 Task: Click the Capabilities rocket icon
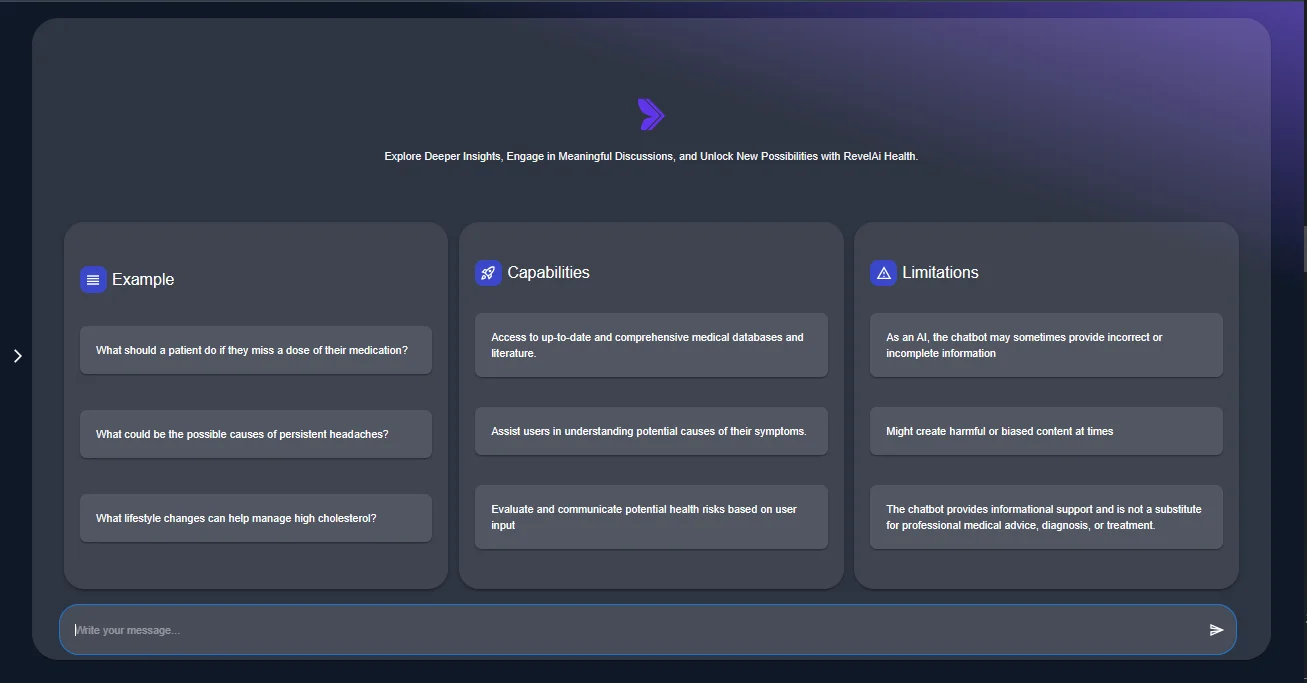[x=488, y=273]
